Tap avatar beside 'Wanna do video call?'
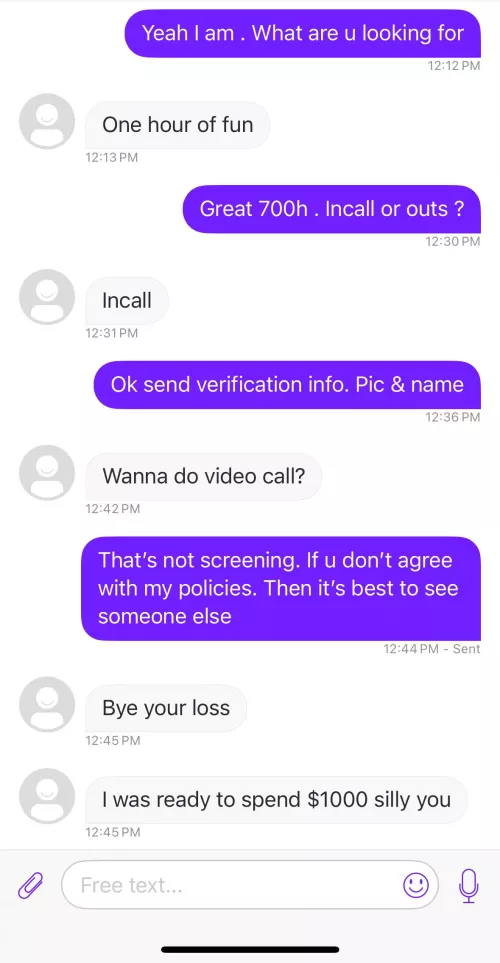 [x=47, y=473]
